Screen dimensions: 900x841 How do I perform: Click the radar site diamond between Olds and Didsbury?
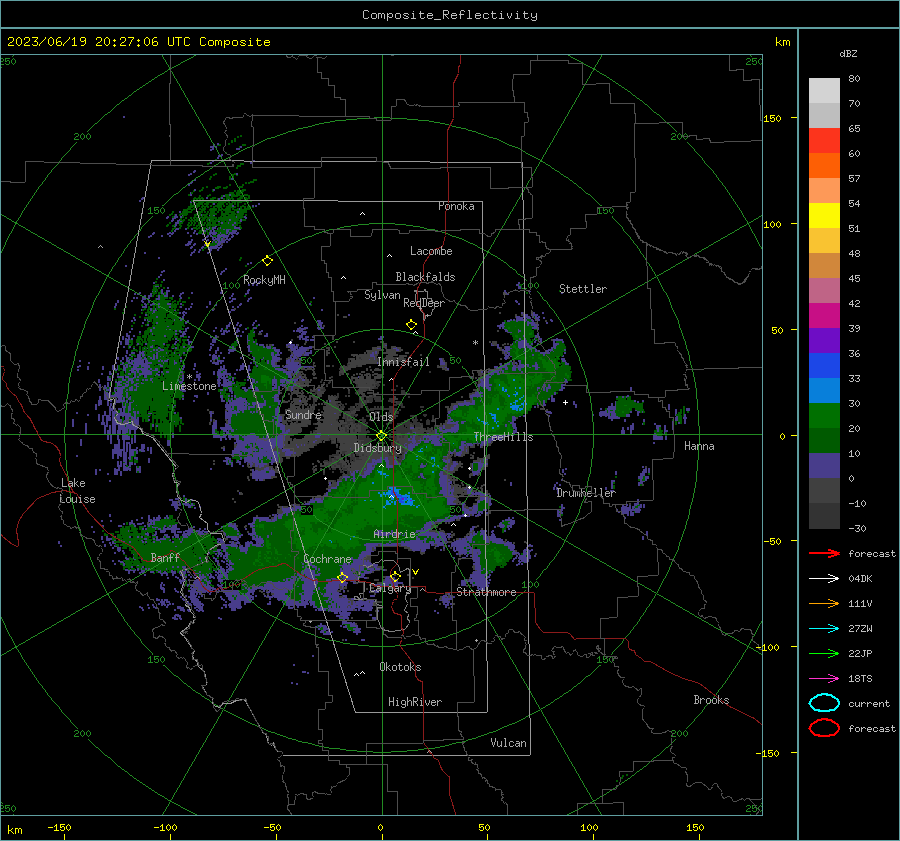pos(381,436)
